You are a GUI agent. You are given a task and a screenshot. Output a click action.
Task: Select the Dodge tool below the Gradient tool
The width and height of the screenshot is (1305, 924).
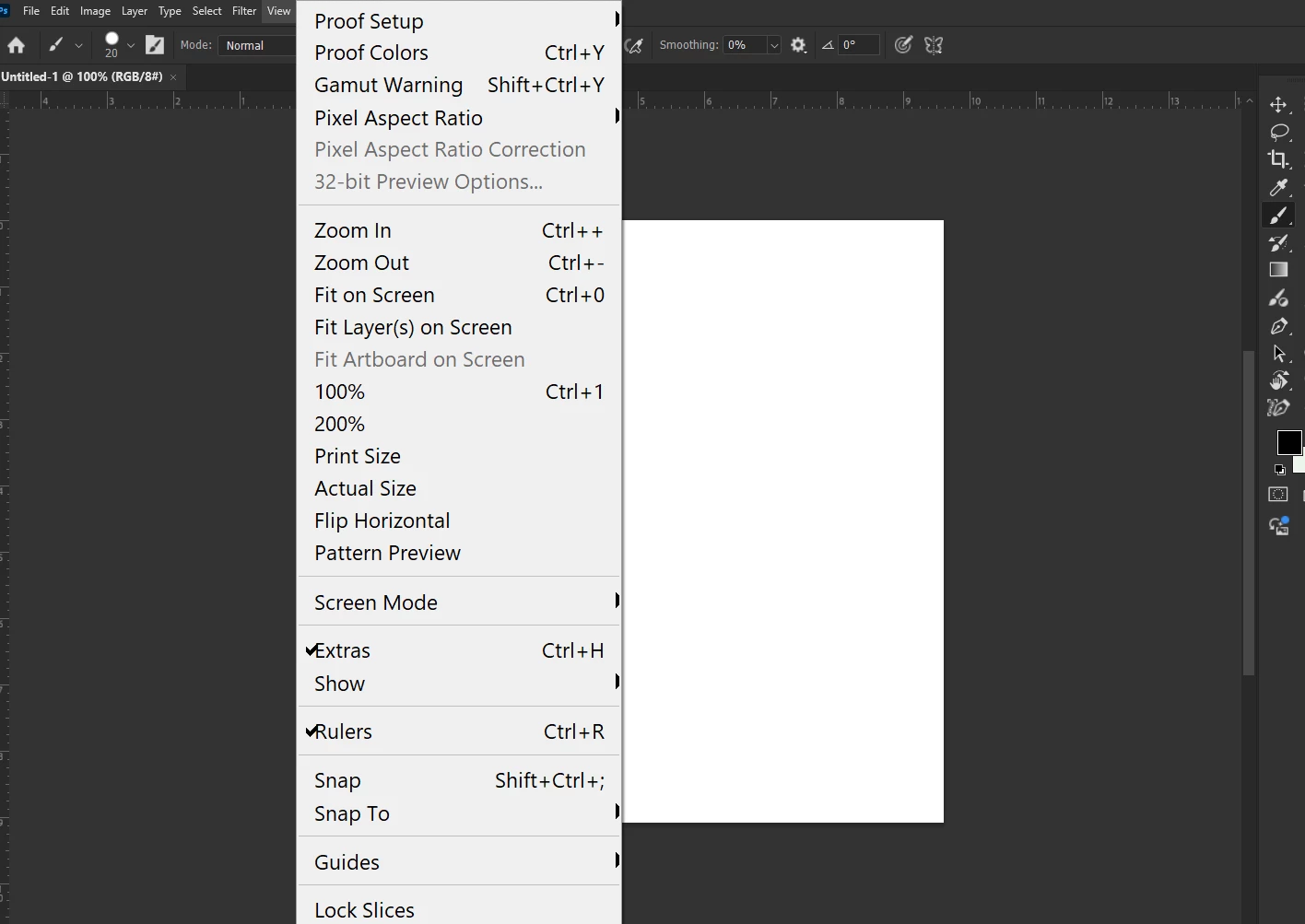[1278, 298]
